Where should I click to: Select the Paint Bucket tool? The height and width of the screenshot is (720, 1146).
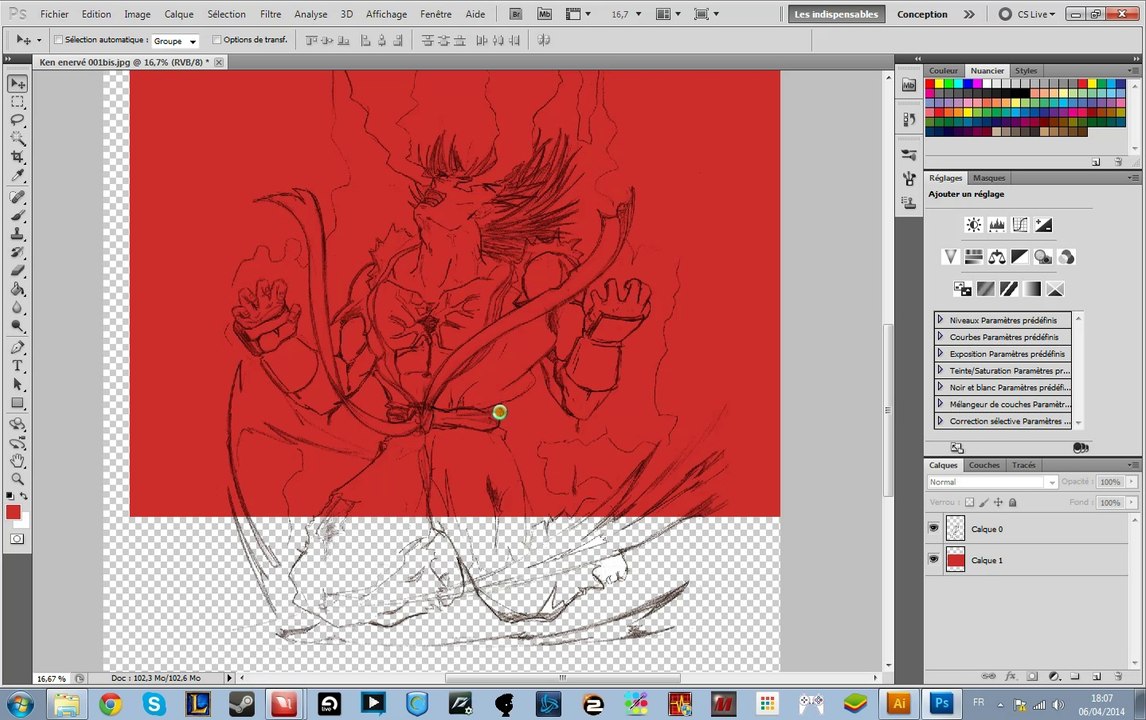tap(18, 289)
